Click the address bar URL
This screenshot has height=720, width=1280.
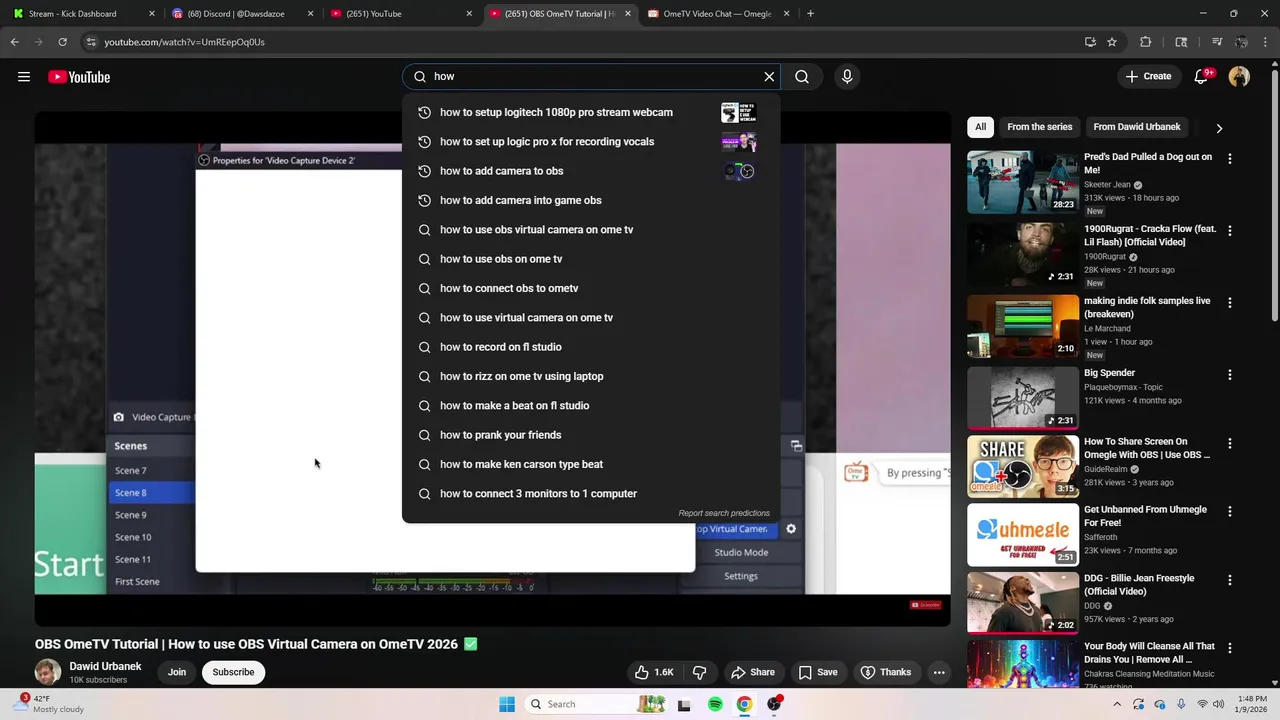pyautogui.click(x=184, y=42)
